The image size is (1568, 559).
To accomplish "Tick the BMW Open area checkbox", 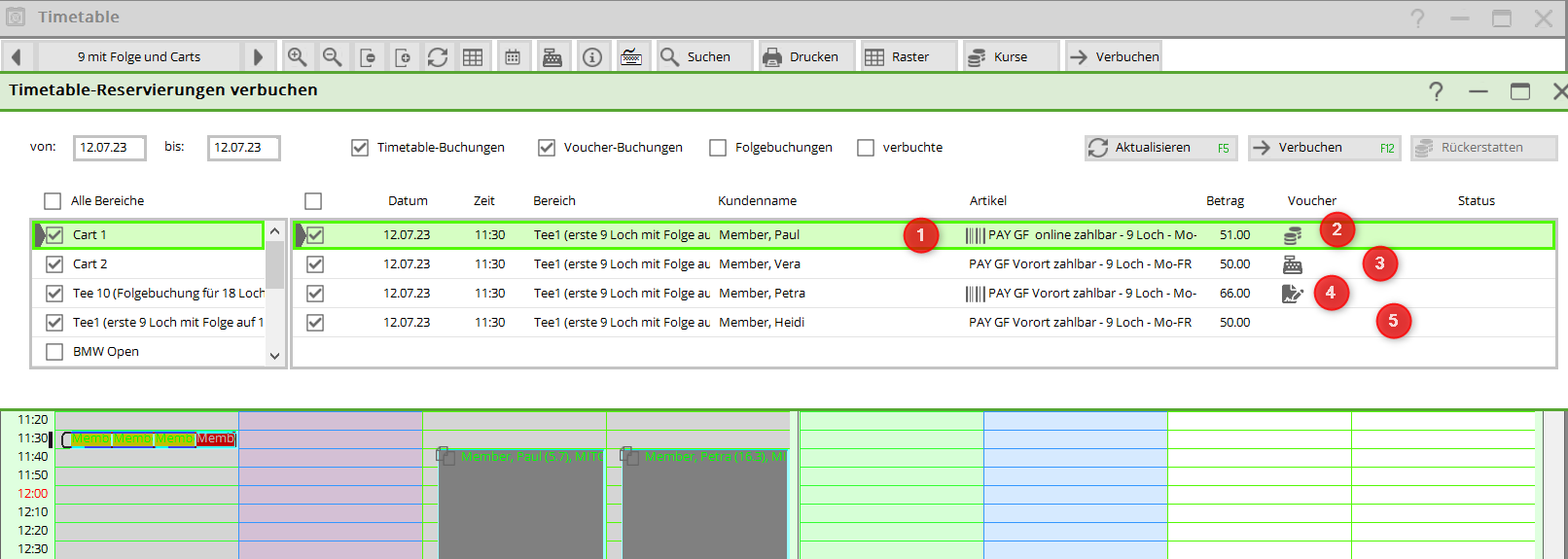I will [x=54, y=352].
